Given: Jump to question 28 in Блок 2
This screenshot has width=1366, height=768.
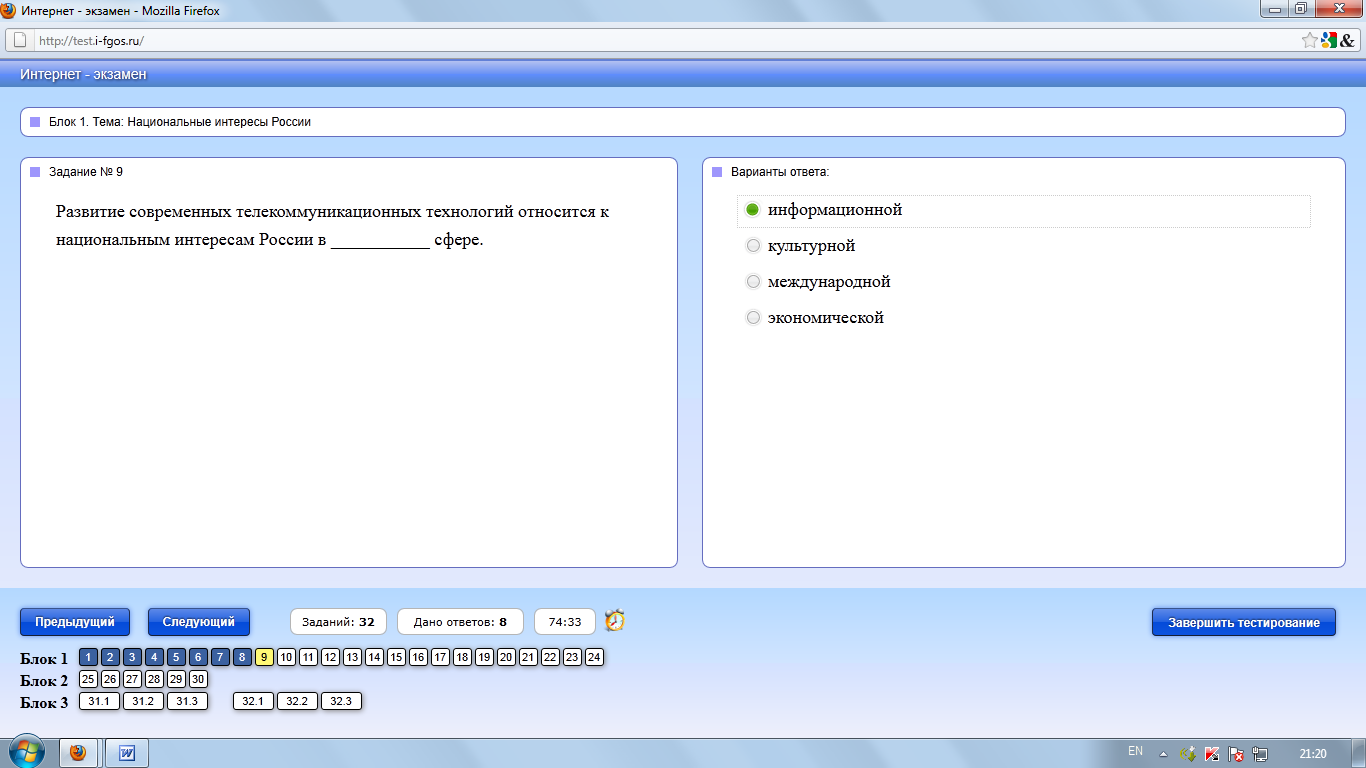Looking at the screenshot, I should click(x=154, y=679).
